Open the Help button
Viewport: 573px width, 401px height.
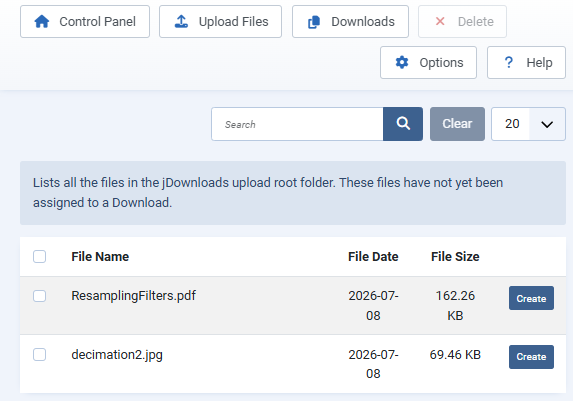[526, 63]
